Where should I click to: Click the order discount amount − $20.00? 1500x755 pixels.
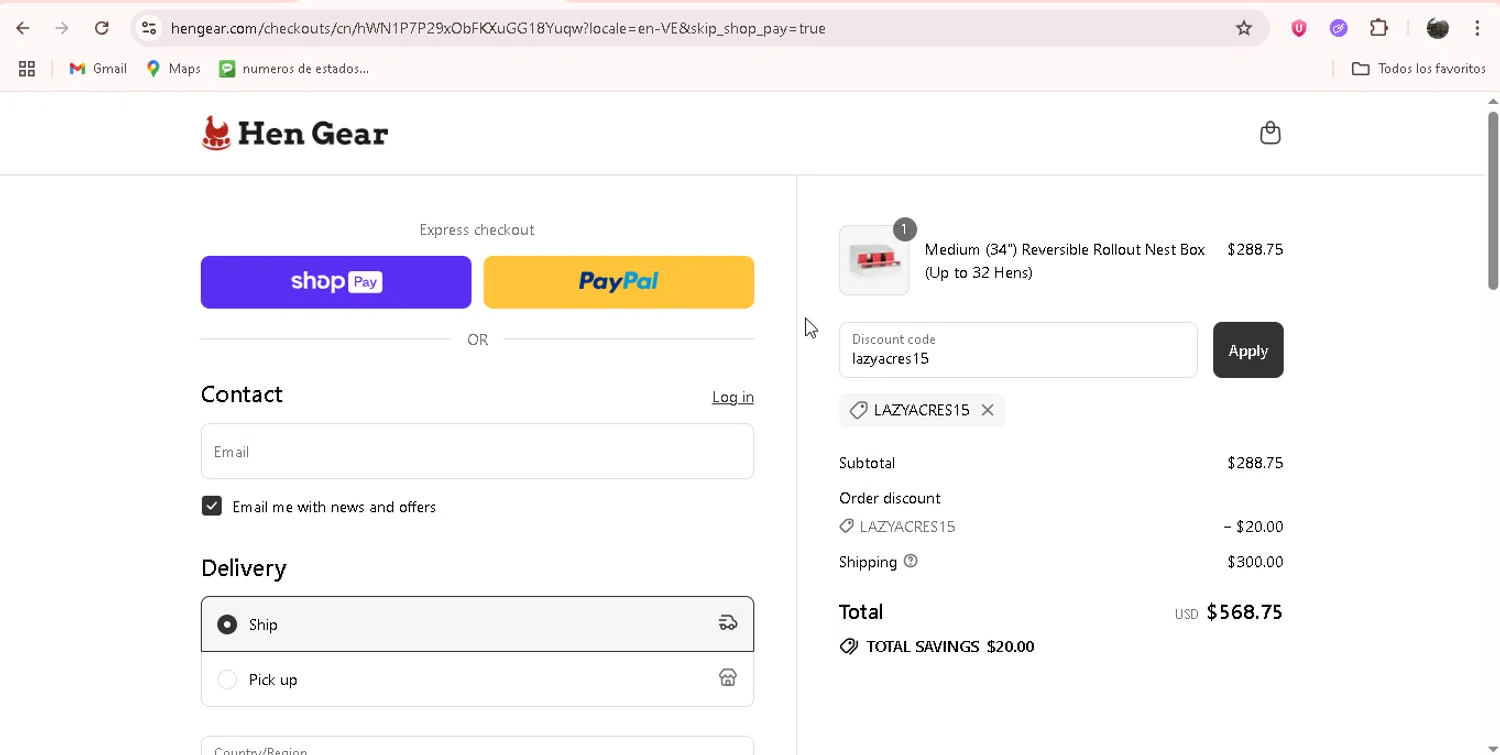coord(1253,526)
